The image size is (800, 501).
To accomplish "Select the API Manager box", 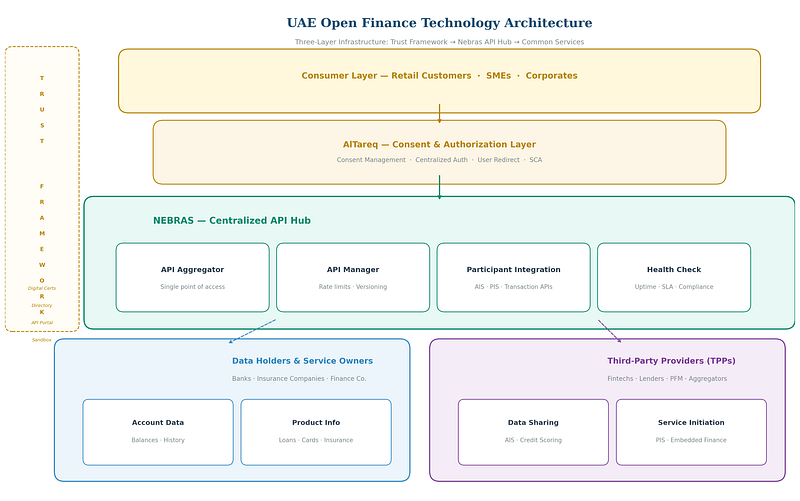I will point(353,277).
